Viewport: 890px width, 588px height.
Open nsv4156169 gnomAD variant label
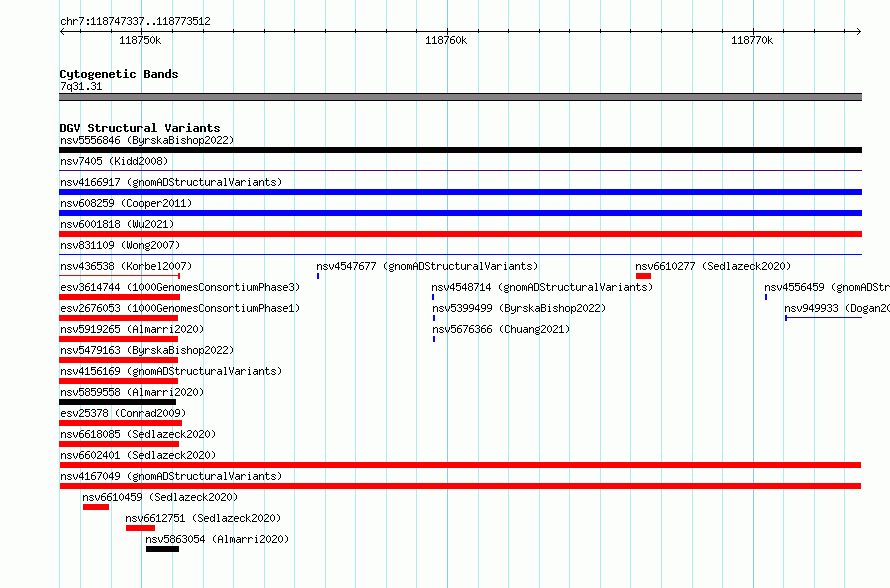pyautogui.click(x=171, y=371)
